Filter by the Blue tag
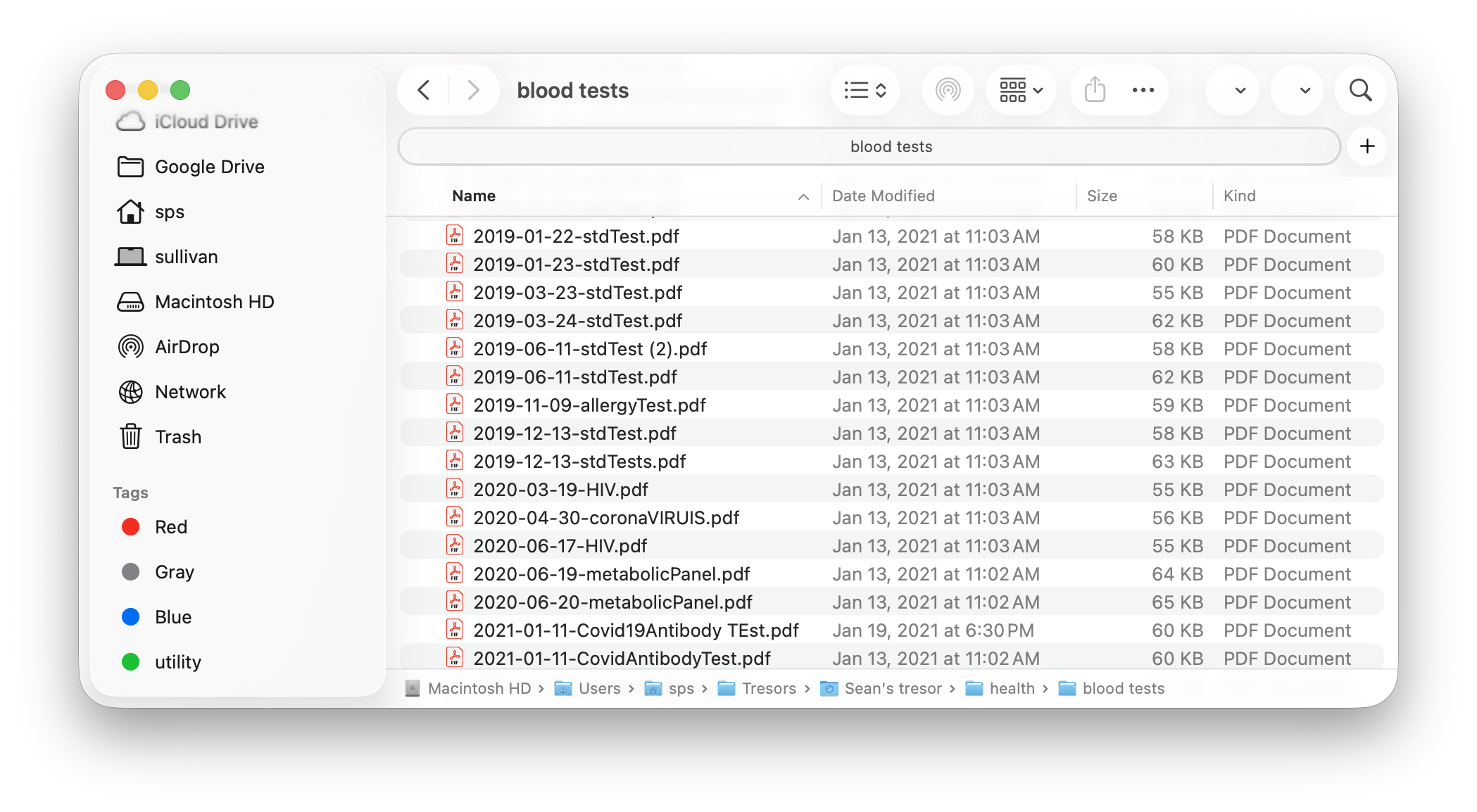 pos(156,617)
